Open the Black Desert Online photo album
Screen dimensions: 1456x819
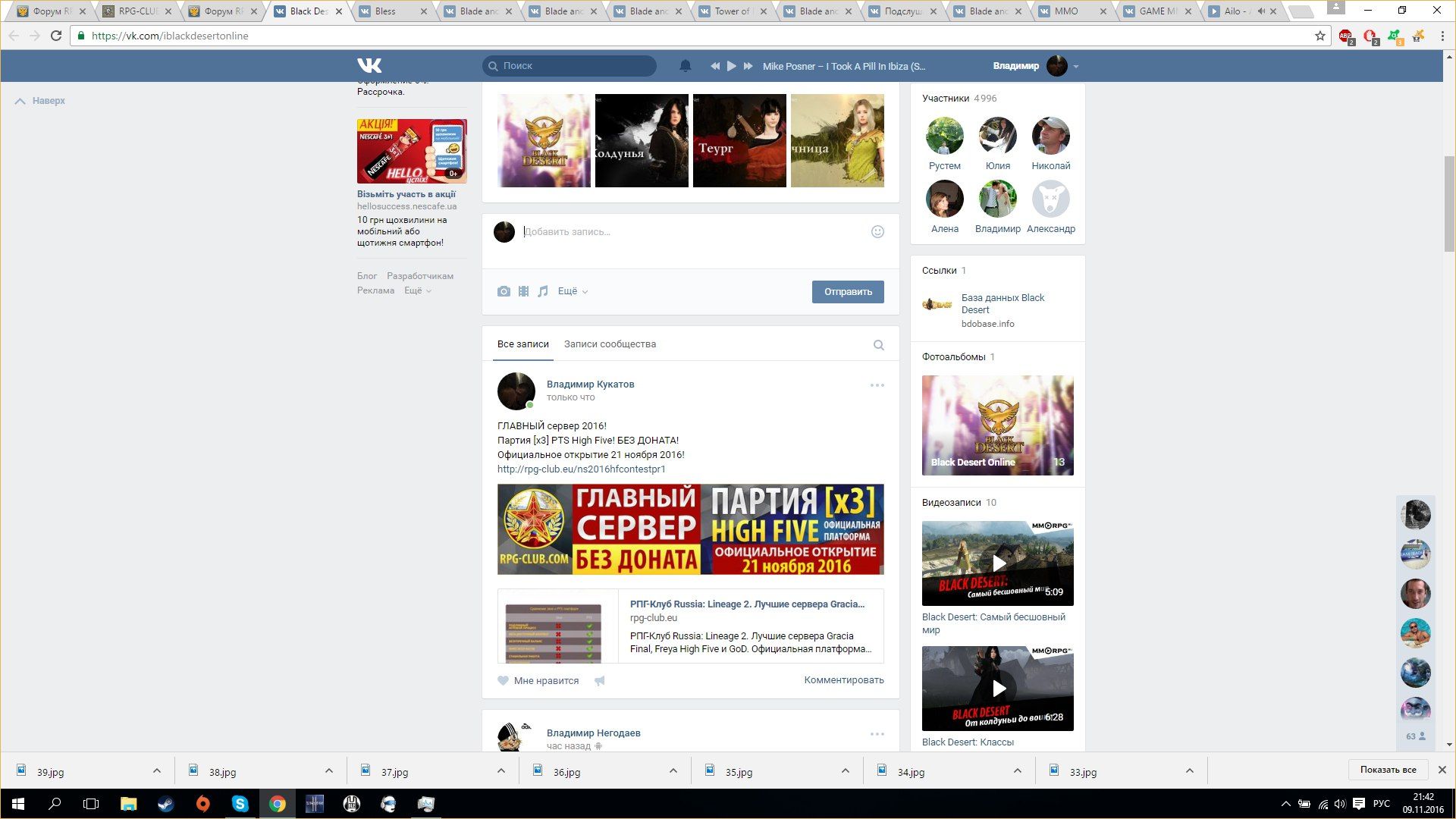(998, 425)
